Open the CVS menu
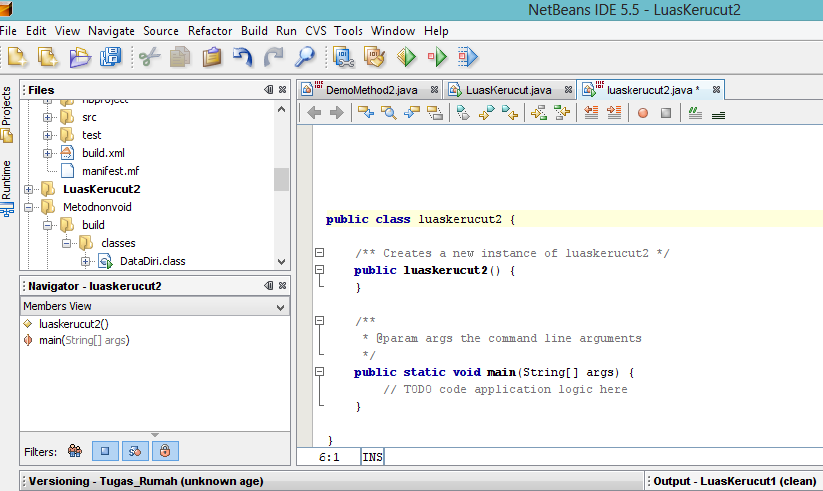 tap(315, 31)
